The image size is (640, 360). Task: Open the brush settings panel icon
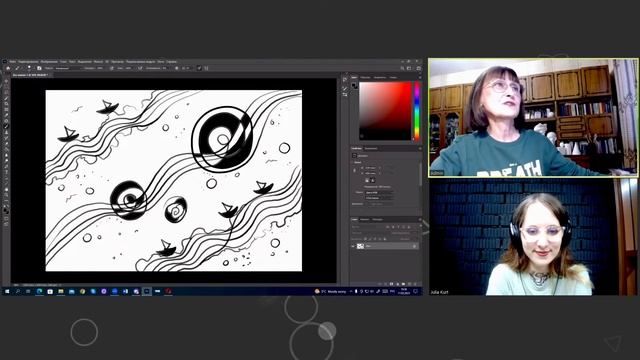[39, 68]
